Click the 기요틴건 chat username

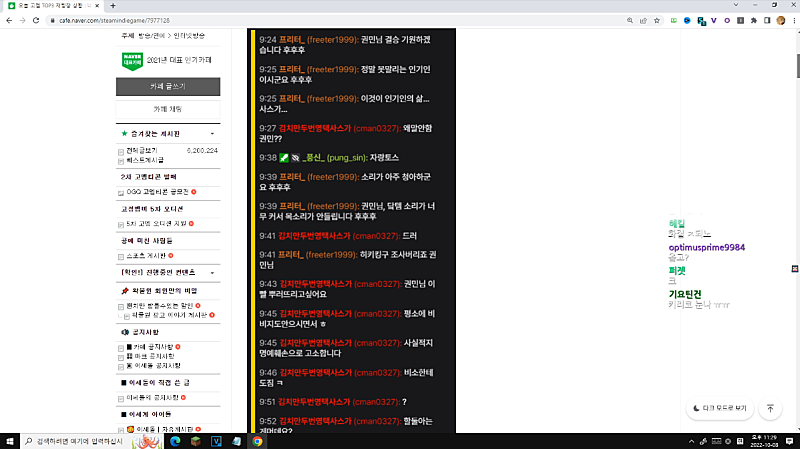pyautogui.click(x=685, y=294)
